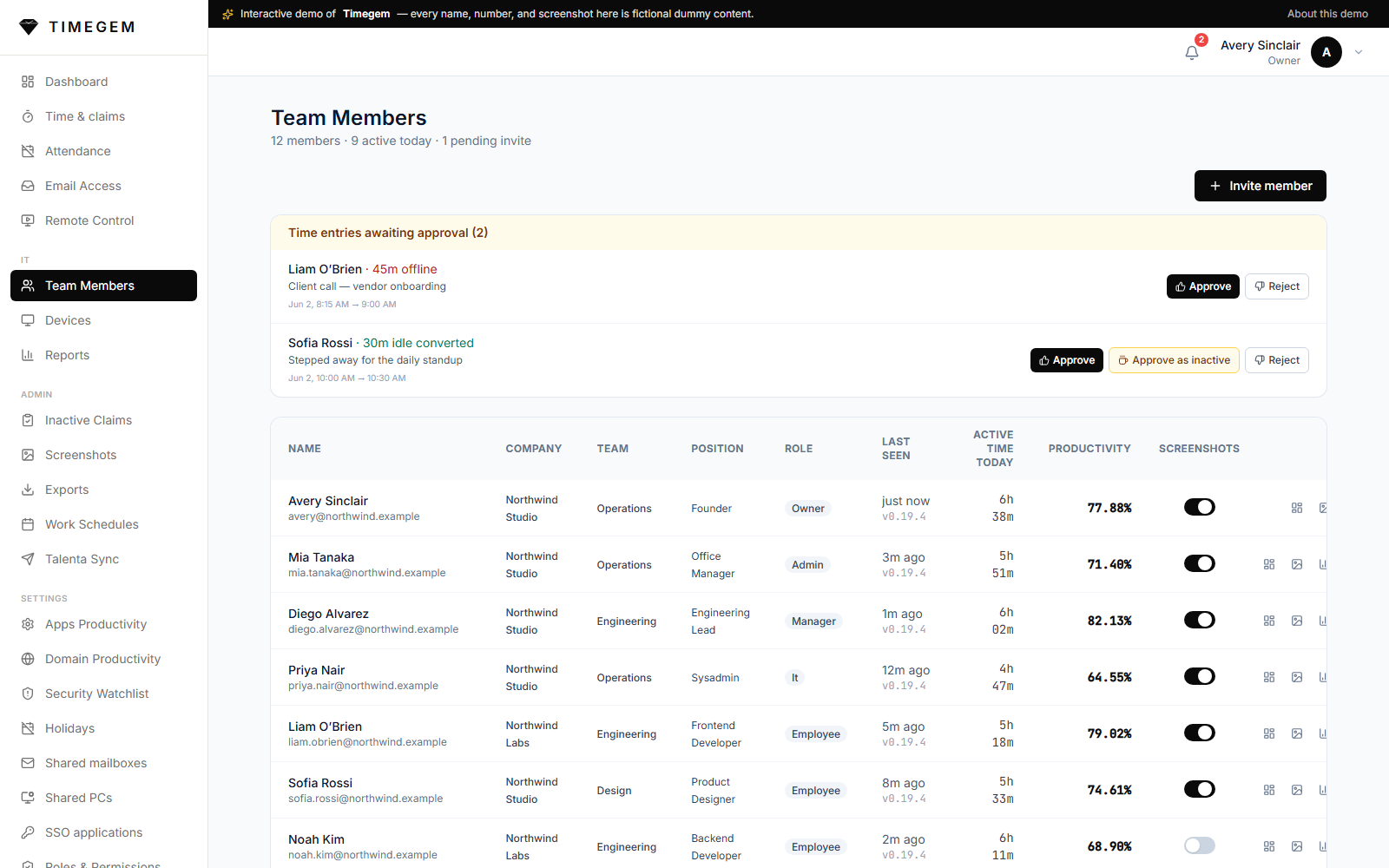Click Mia Tanaka's name in the table
Image resolution: width=1389 pixels, height=868 pixels.
tap(321, 557)
